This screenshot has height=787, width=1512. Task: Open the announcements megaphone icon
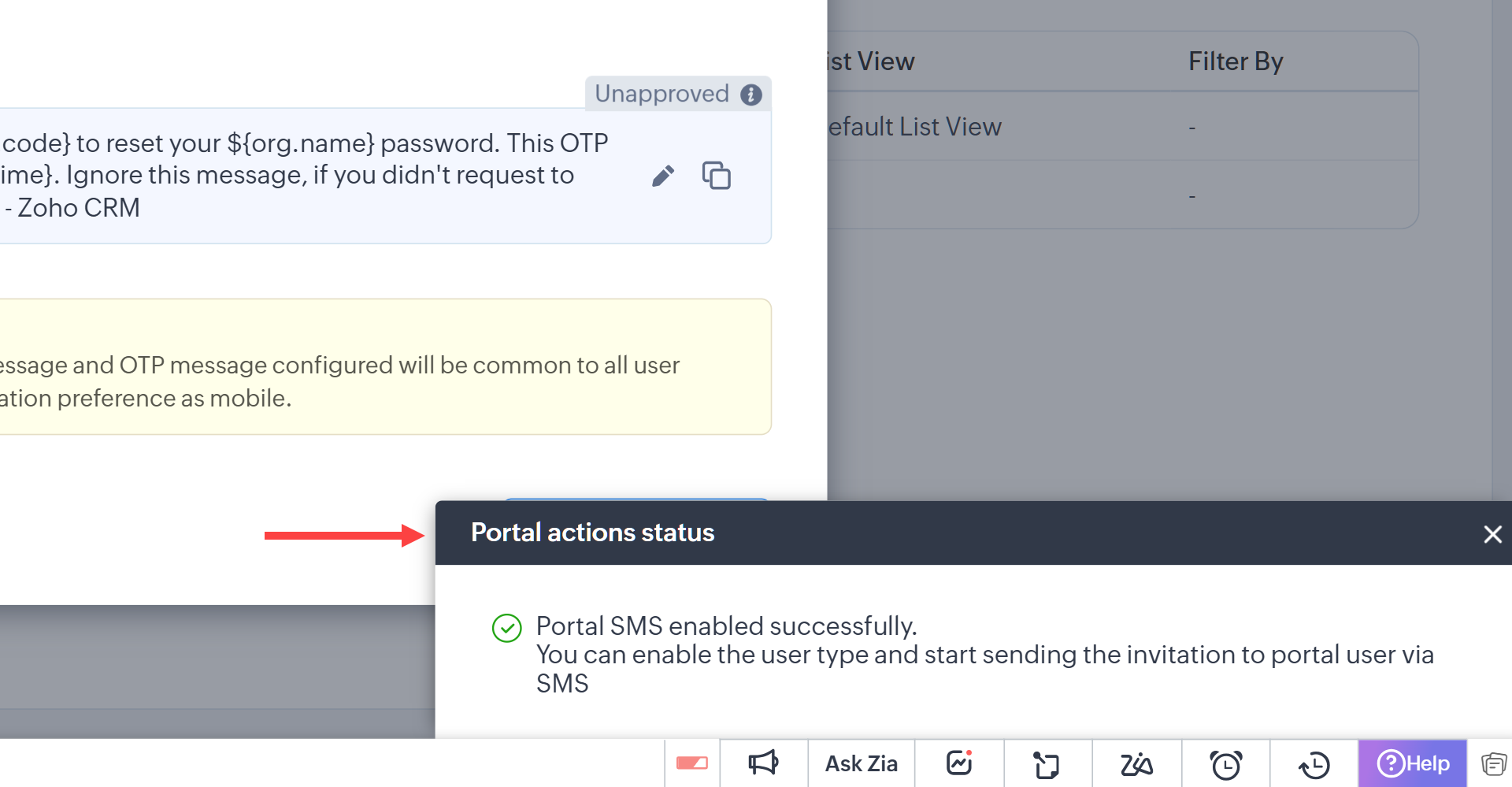763,763
